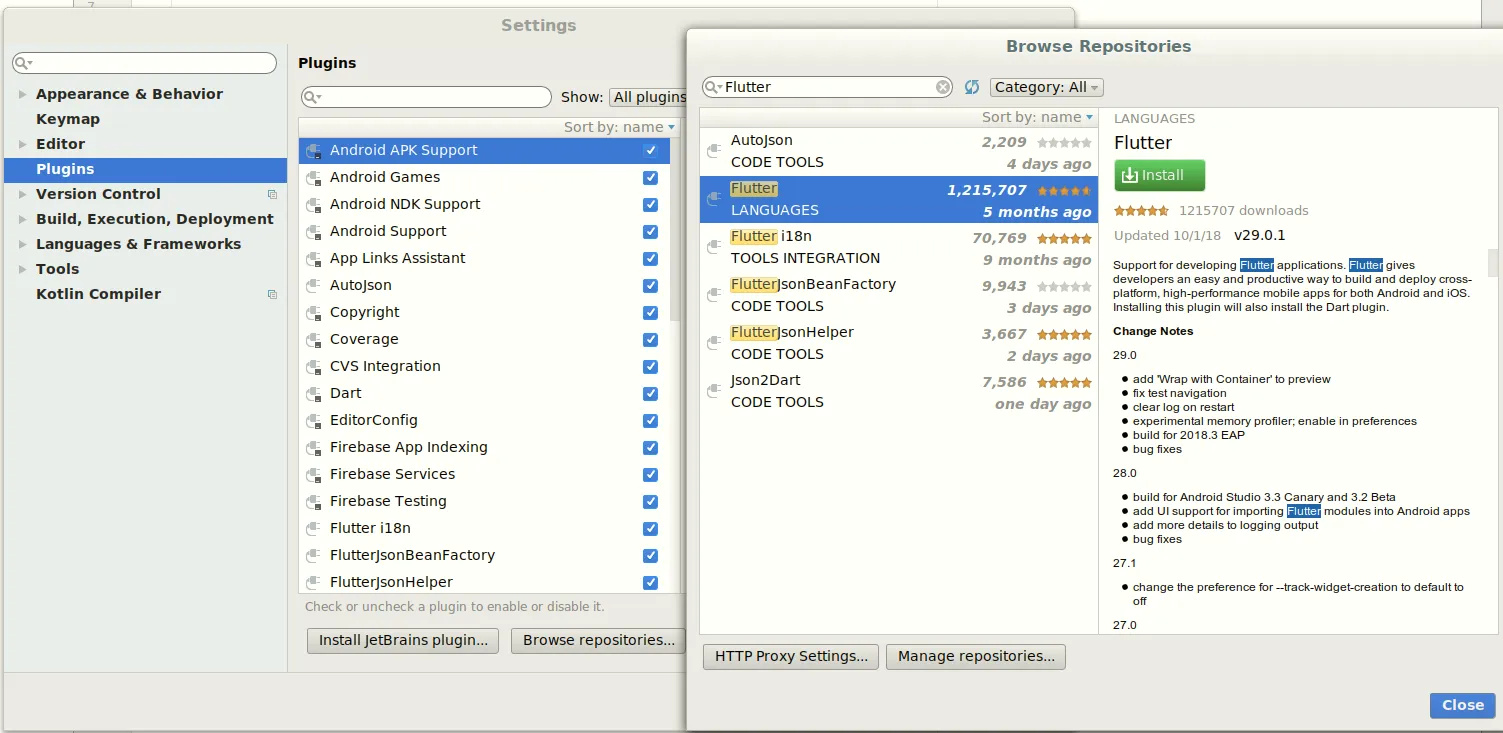Click the Json2Dart plugin icon in Browse Repositories
The height and width of the screenshot is (733, 1503).
coord(714,391)
